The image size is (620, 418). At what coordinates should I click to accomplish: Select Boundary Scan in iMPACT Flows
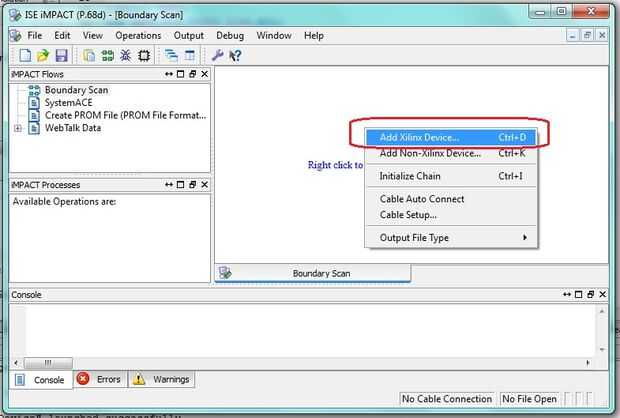point(76,90)
